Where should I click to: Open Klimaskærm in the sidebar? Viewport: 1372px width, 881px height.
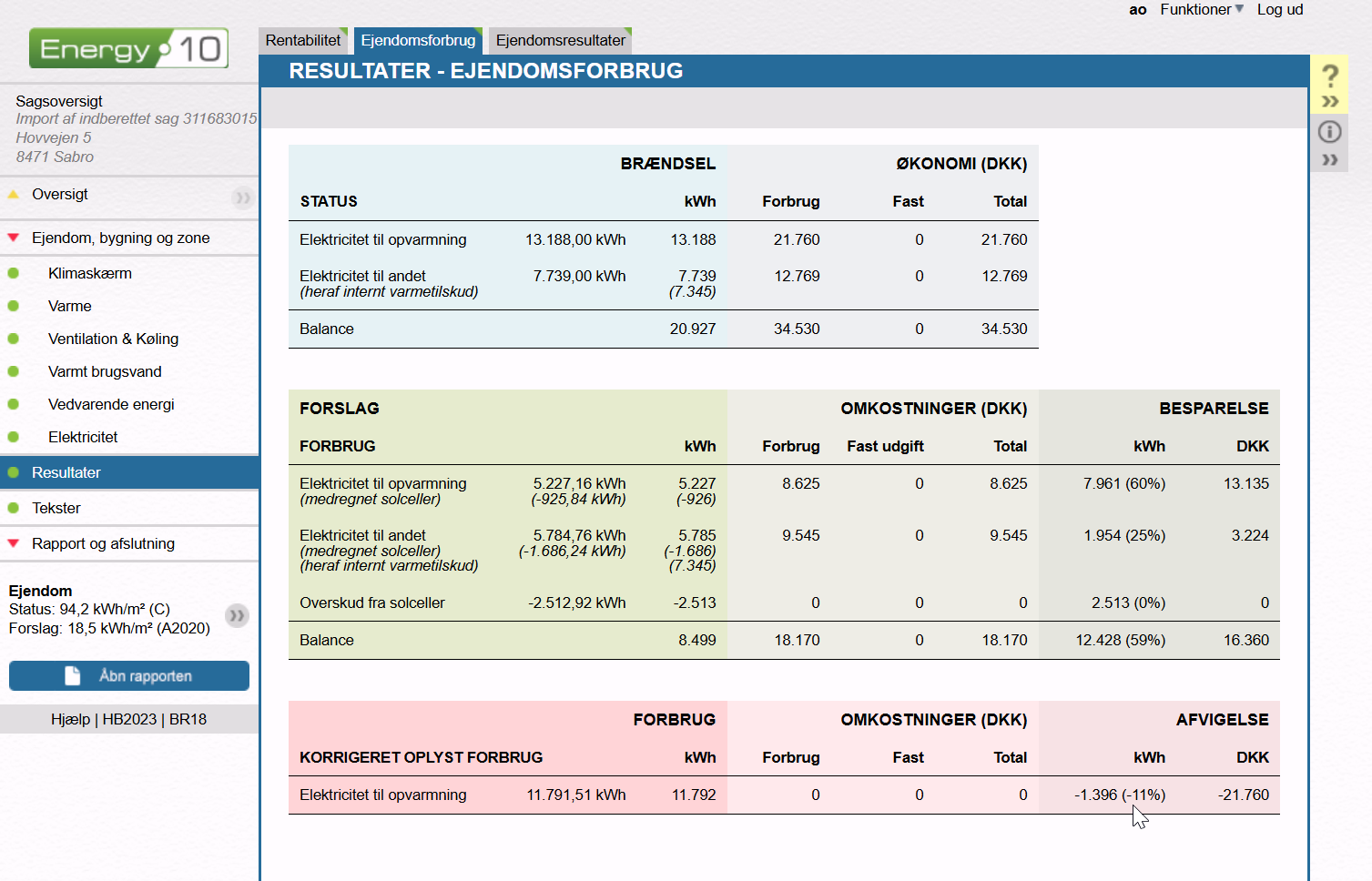(x=89, y=273)
